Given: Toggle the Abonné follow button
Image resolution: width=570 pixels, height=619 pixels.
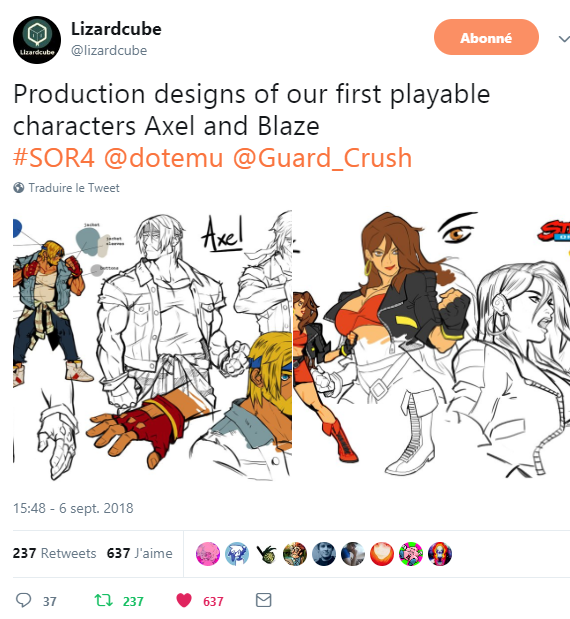Looking at the screenshot, I should click(486, 38).
